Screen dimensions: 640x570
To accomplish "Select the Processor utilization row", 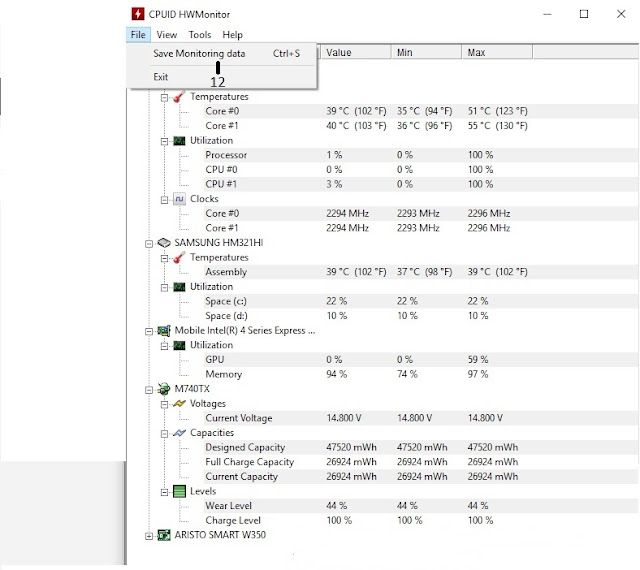I will [420, 155].
